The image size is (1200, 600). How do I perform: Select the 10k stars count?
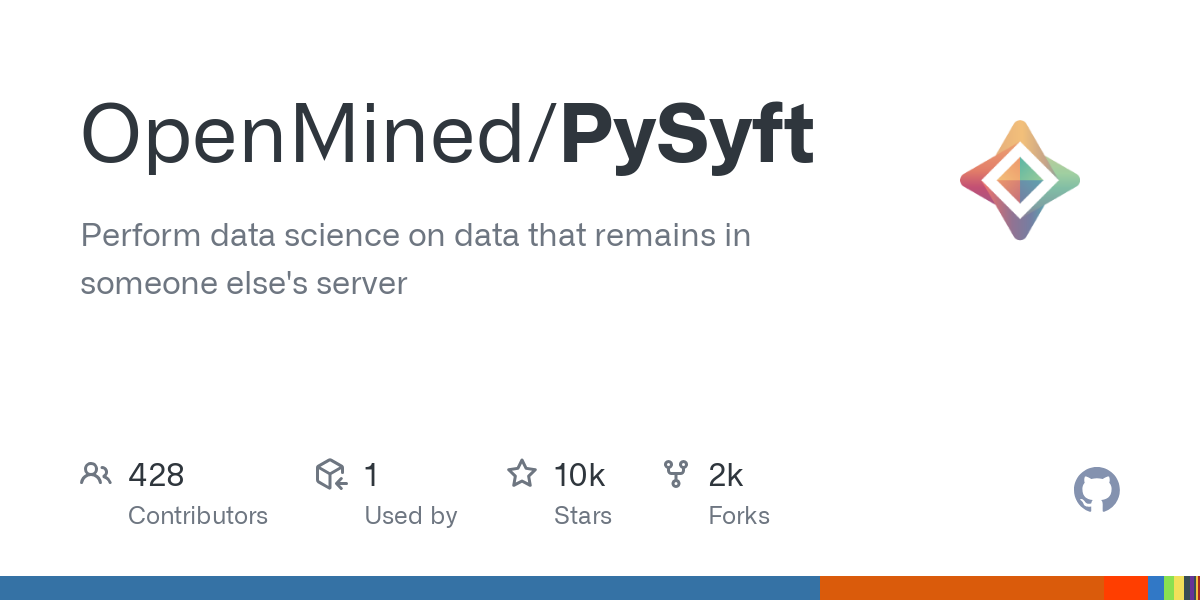[579, 475]
